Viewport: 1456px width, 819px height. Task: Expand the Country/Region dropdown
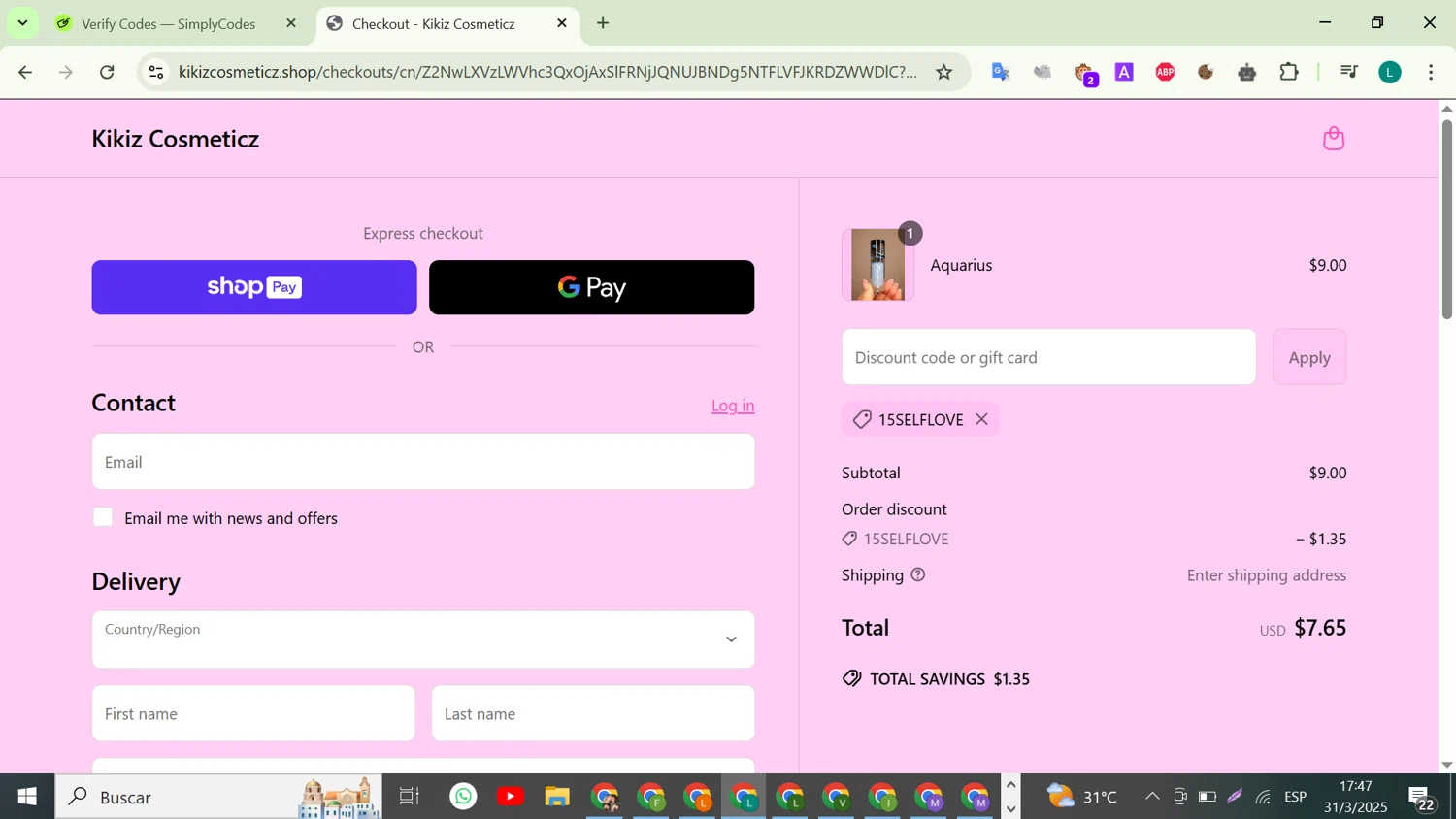coord(423,639)
